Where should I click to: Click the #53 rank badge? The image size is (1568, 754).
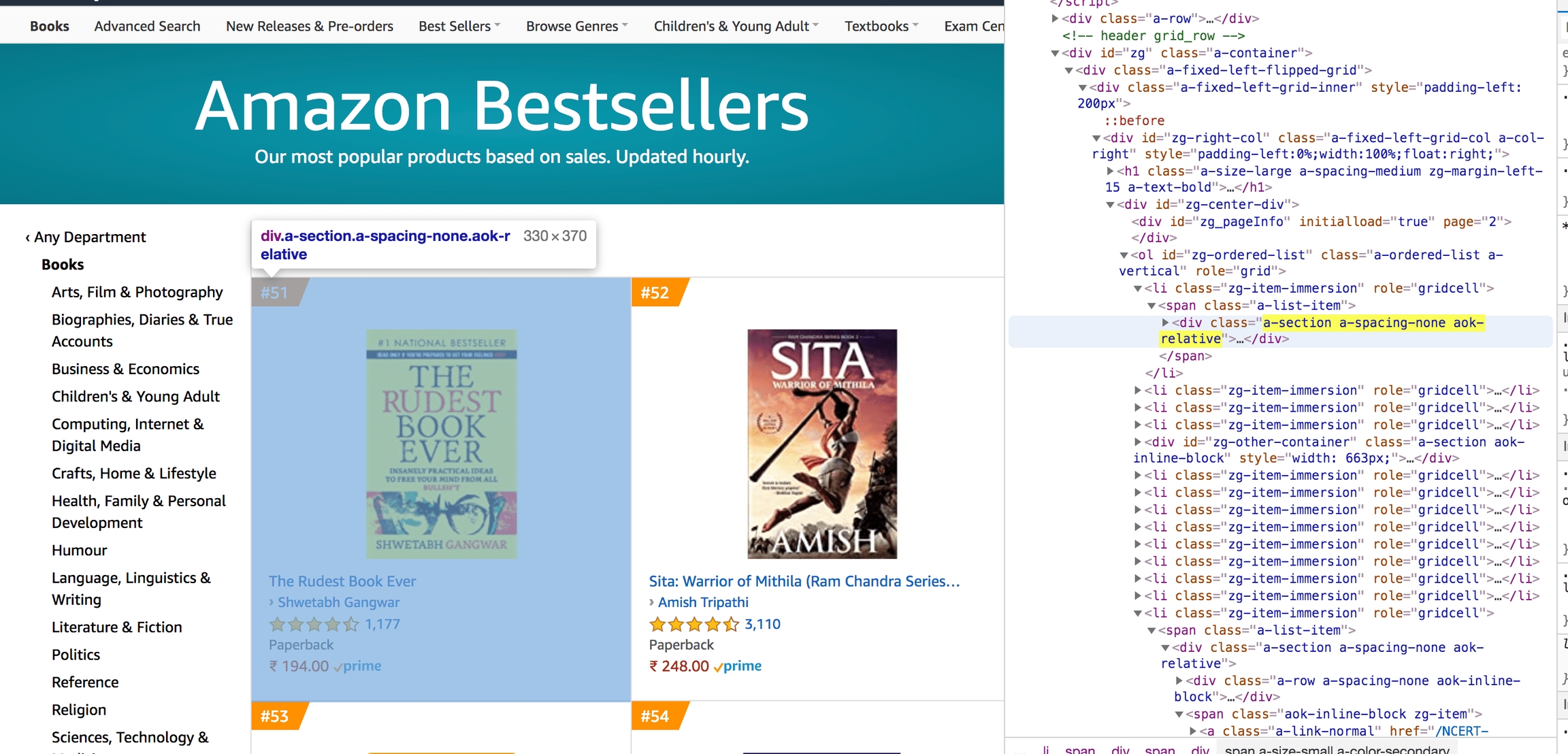coord(275,716)
